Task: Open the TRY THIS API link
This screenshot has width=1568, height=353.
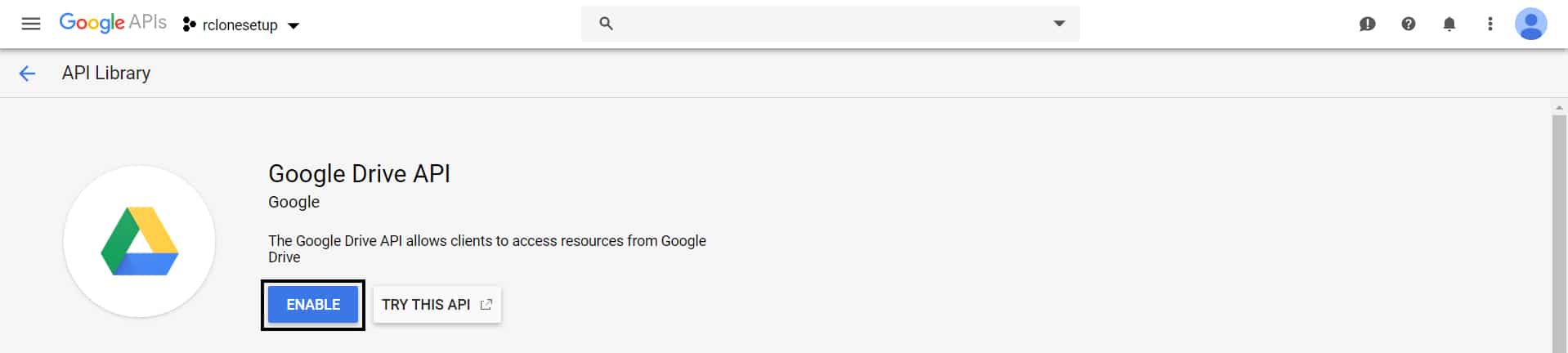Action: coord(437,305)
